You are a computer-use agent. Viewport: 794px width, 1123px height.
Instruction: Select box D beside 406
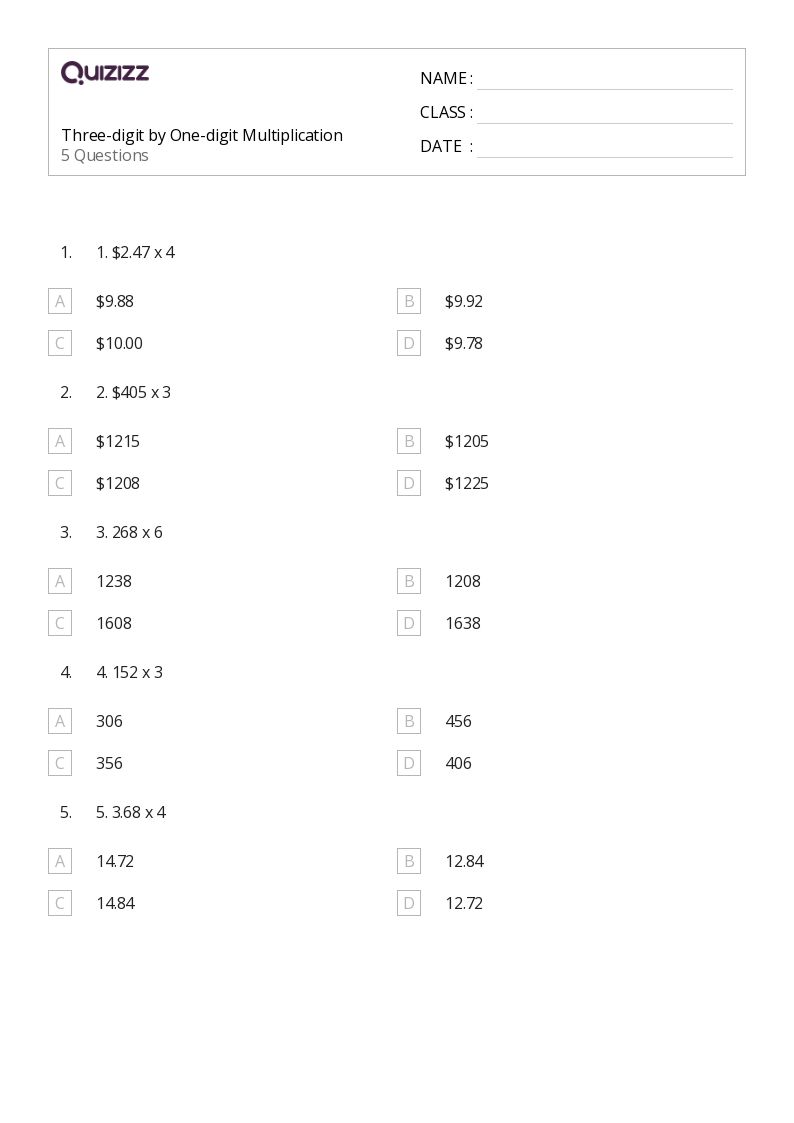pos(409,763)
